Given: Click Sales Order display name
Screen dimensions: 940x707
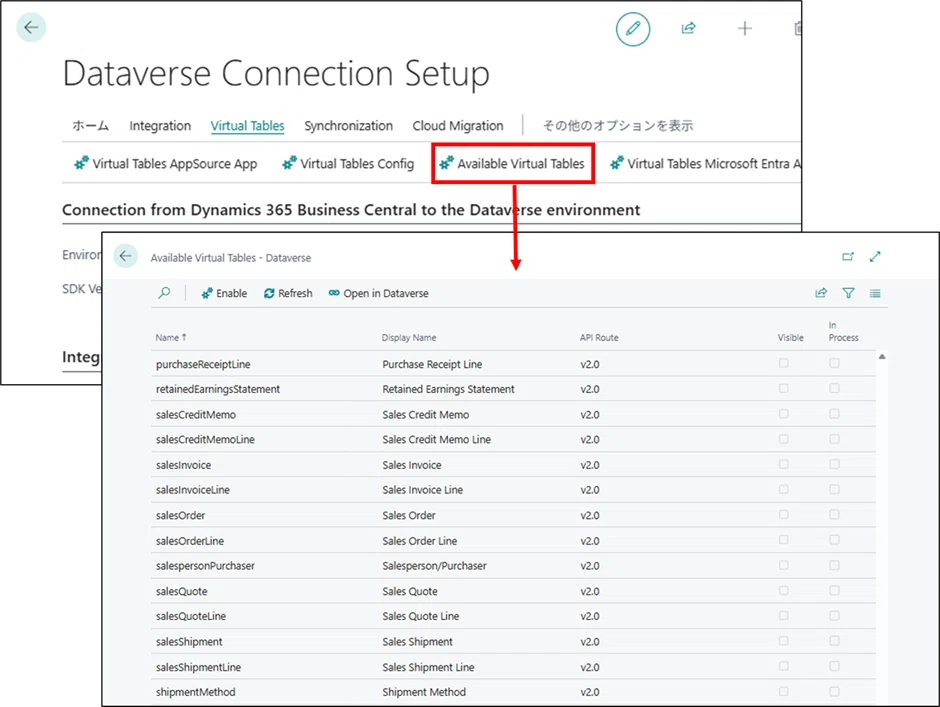Looking at the screenshot, I should coord(409,515).
